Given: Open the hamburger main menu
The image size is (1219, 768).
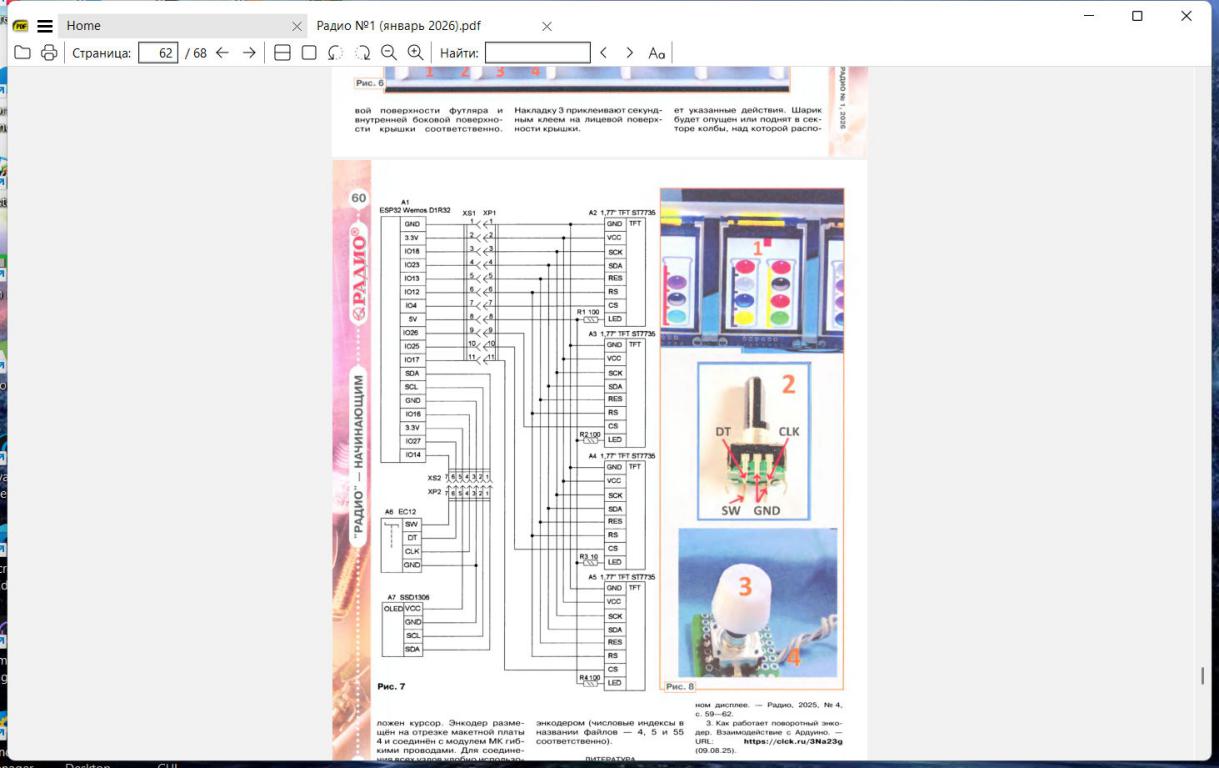Looking at the screenshot, I should [45, 26].
